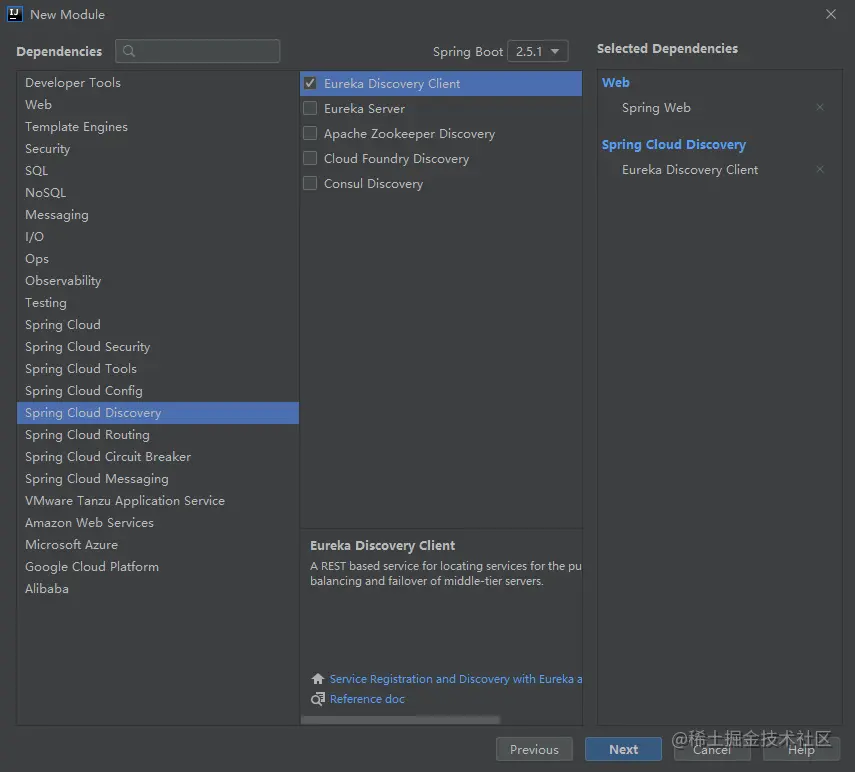Image resolution: width=855 pixels, height=772 pixels.
Task: Open the Template Engines category
Action: click(x=158, y=127)
